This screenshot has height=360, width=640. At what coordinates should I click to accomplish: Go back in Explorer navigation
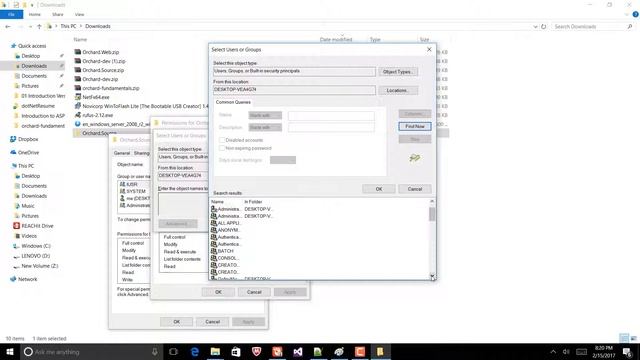click(x=8, y=27)
